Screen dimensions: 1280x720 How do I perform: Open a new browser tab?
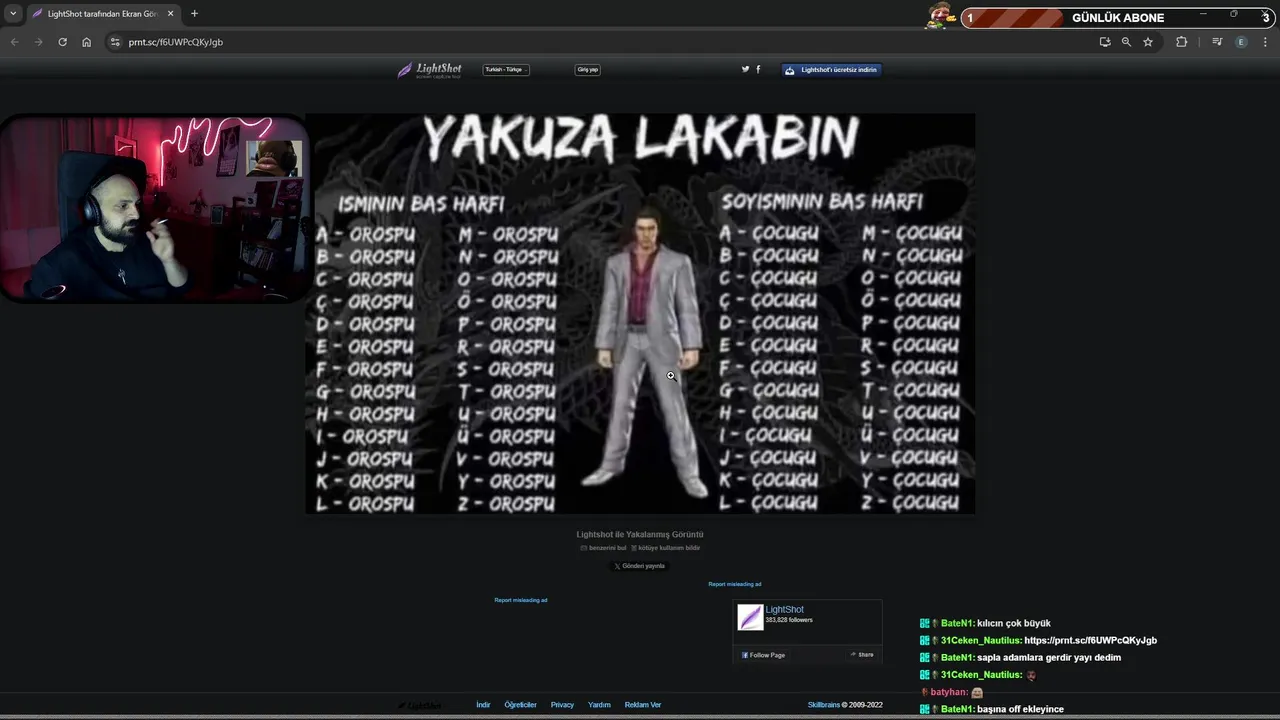(x=194, y=14)
